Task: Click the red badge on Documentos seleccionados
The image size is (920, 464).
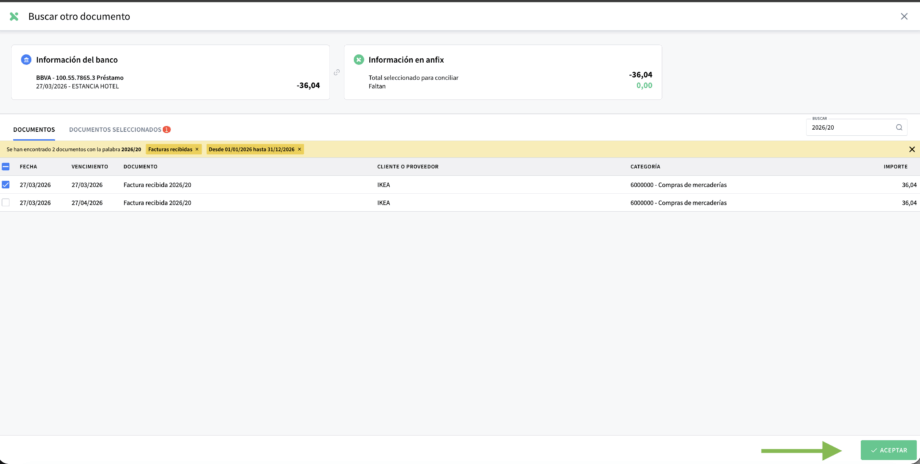Action: [x=167, y=130]
